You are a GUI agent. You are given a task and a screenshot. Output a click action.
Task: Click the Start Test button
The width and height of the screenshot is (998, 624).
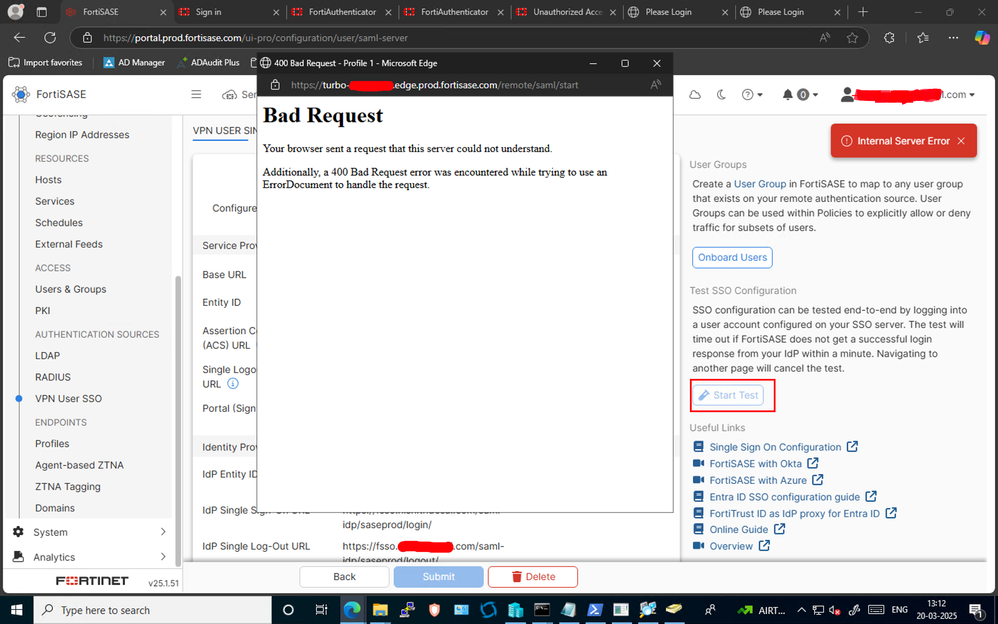pos(728,395)
